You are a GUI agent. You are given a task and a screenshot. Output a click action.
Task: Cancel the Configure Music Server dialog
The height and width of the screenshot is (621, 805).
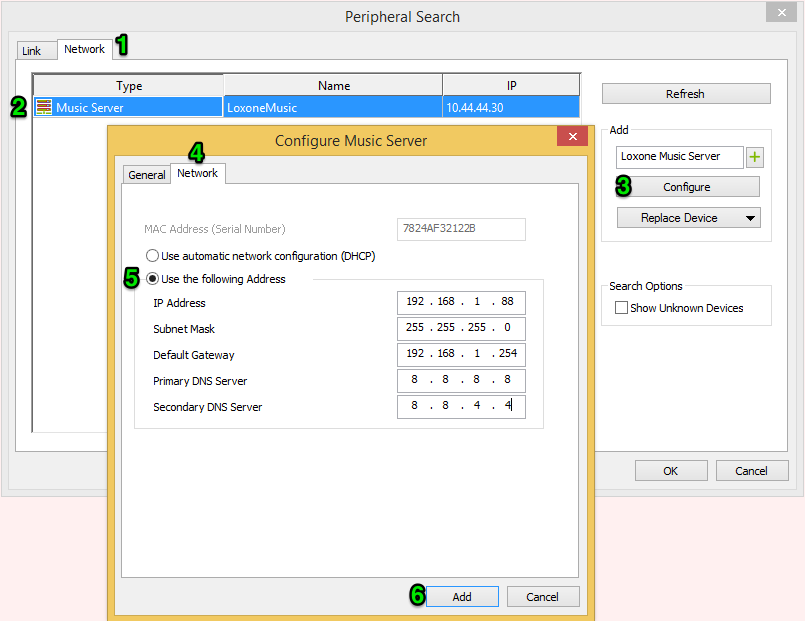point(542,596)
